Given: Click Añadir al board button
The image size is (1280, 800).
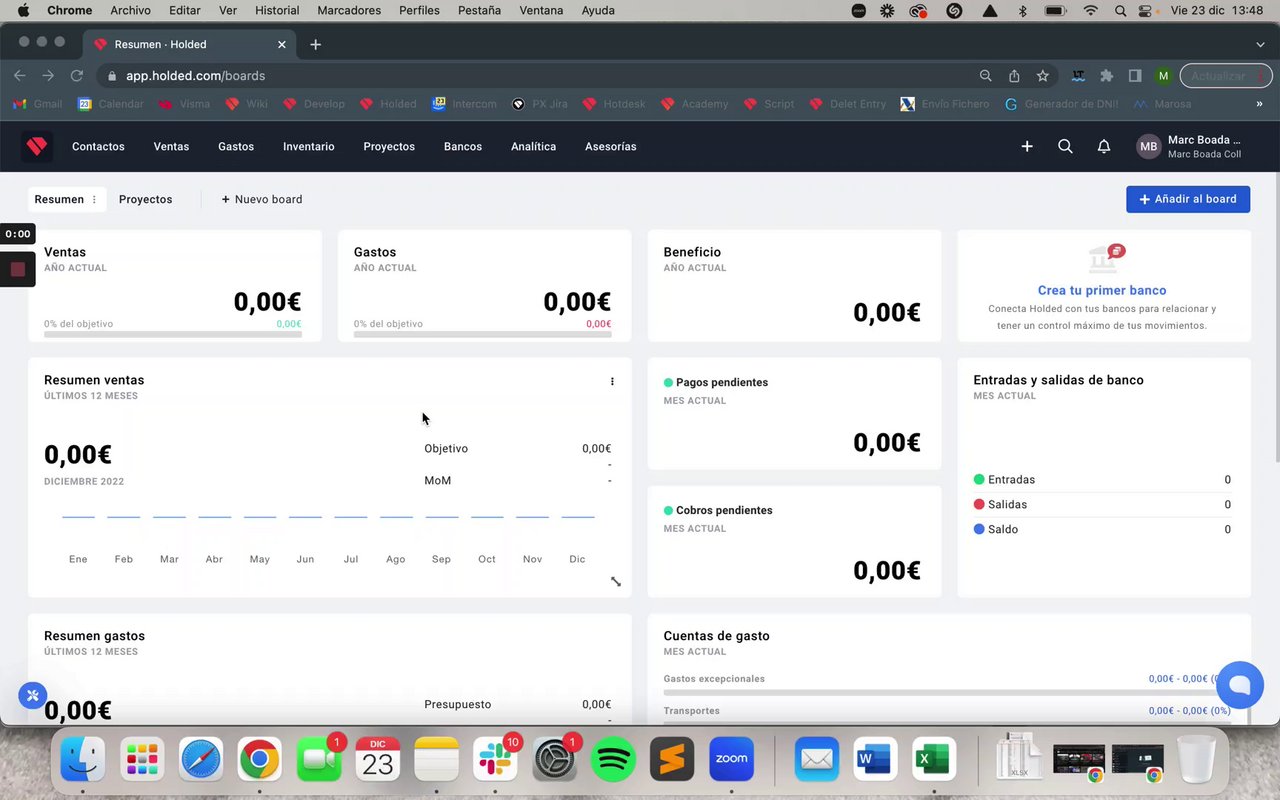Looking at the screenshot, I should (x=1188, y=199).
